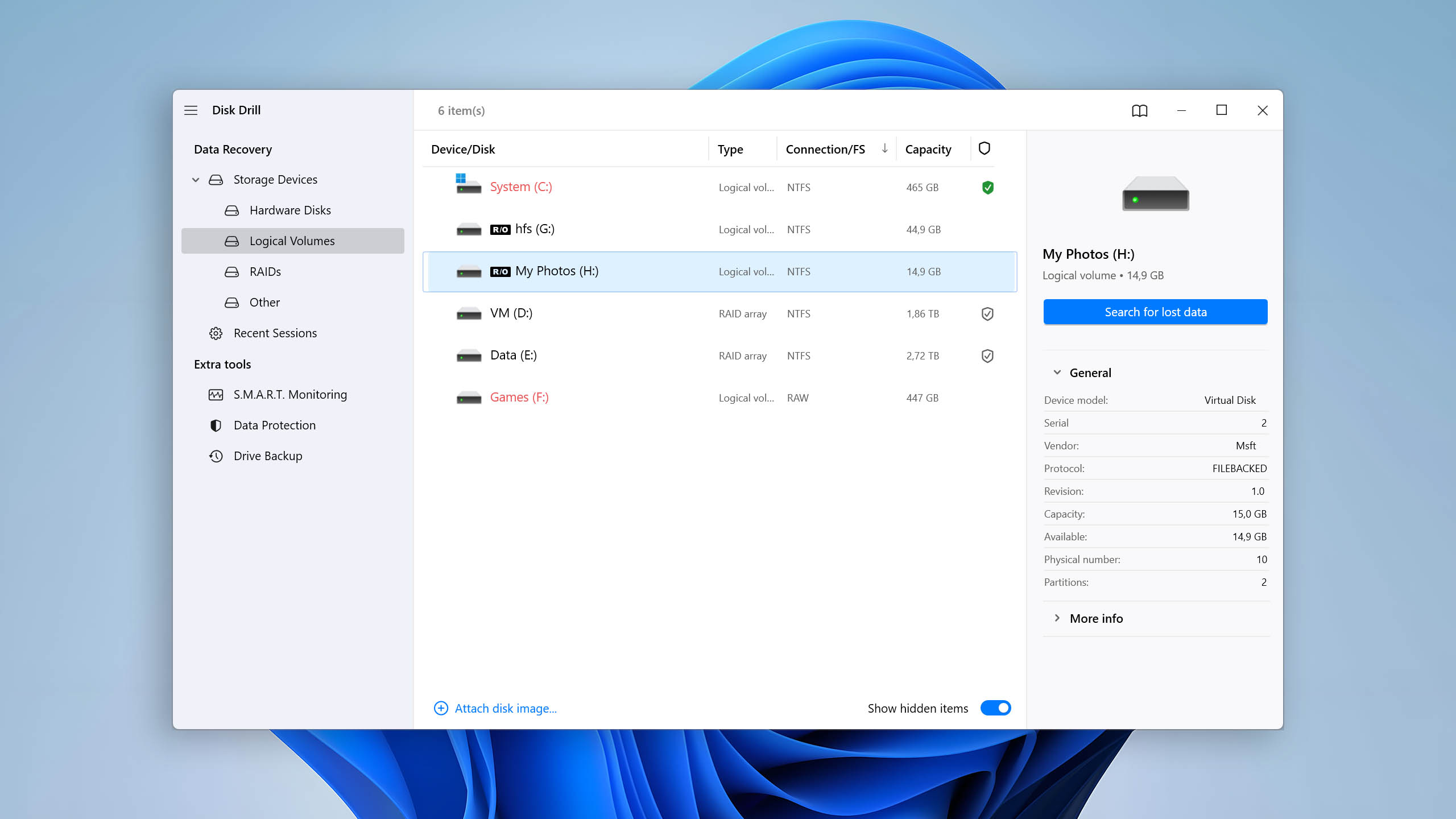
Task: Click the System (C:) Windows drive icon
Action: coord(468,184)
